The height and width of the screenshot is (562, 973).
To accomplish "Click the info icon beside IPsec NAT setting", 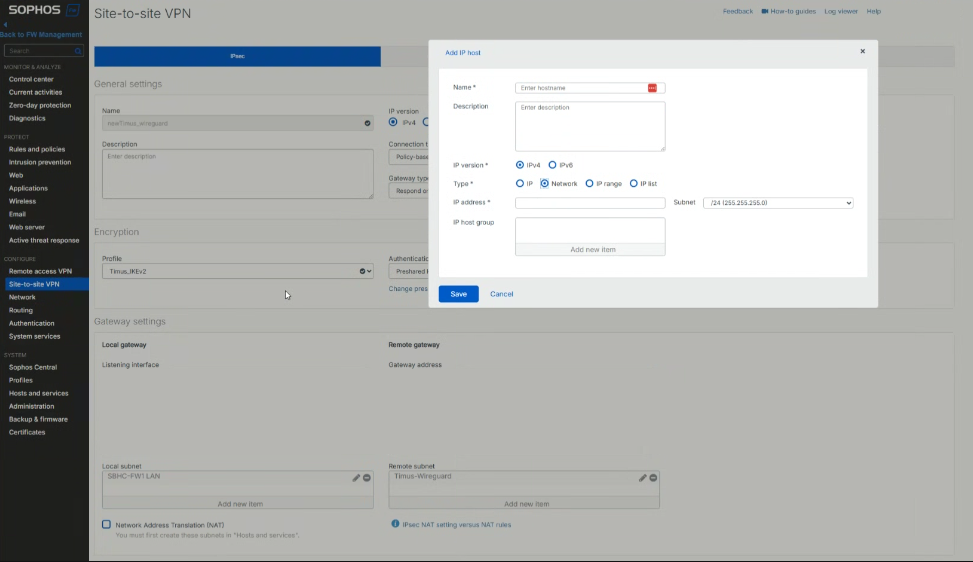I will tap(395, 524).
